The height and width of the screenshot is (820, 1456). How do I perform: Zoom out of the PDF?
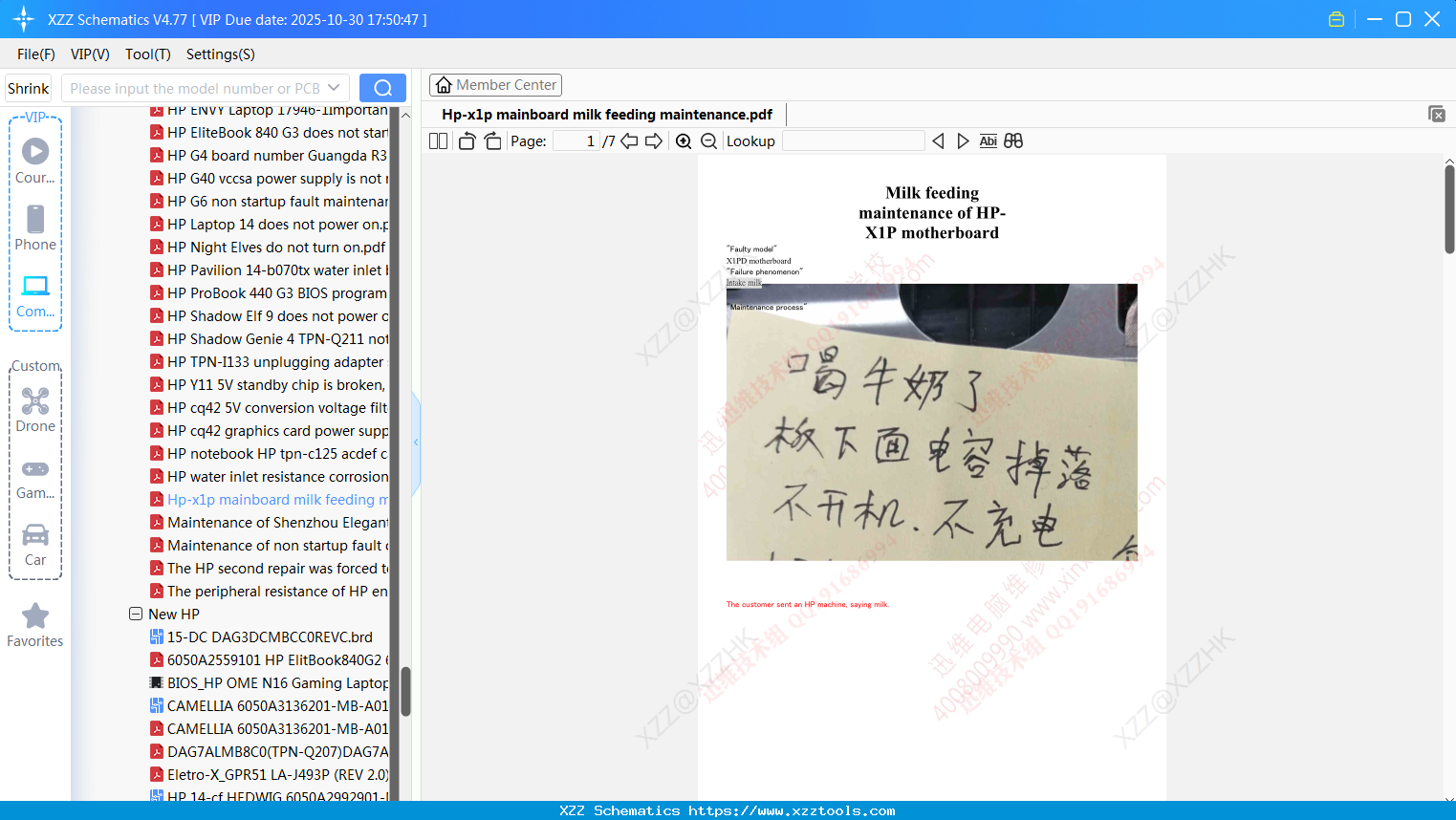click(x=708, y=140)
